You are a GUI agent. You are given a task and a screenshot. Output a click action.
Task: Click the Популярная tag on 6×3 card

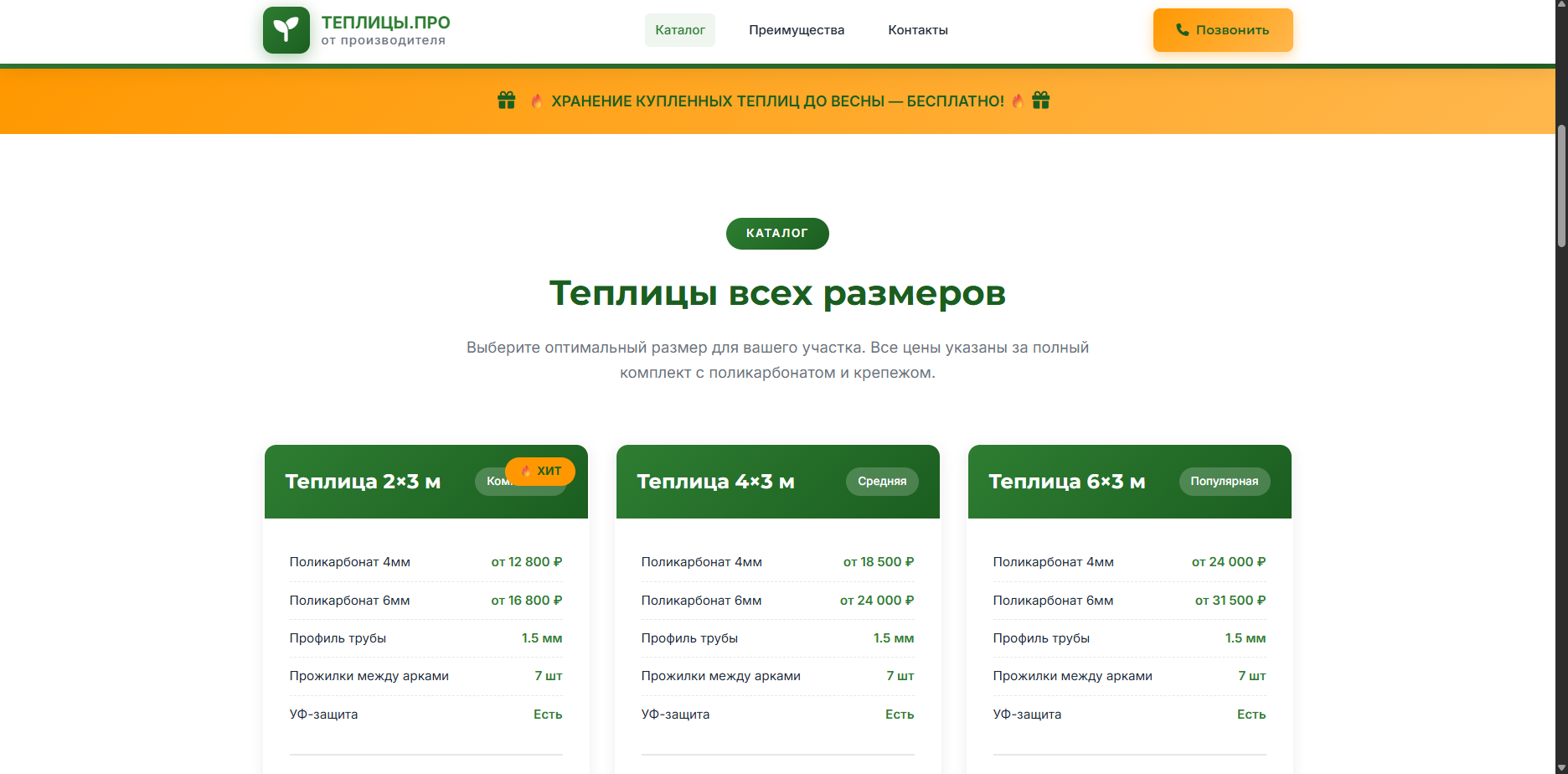point(1225,481)
